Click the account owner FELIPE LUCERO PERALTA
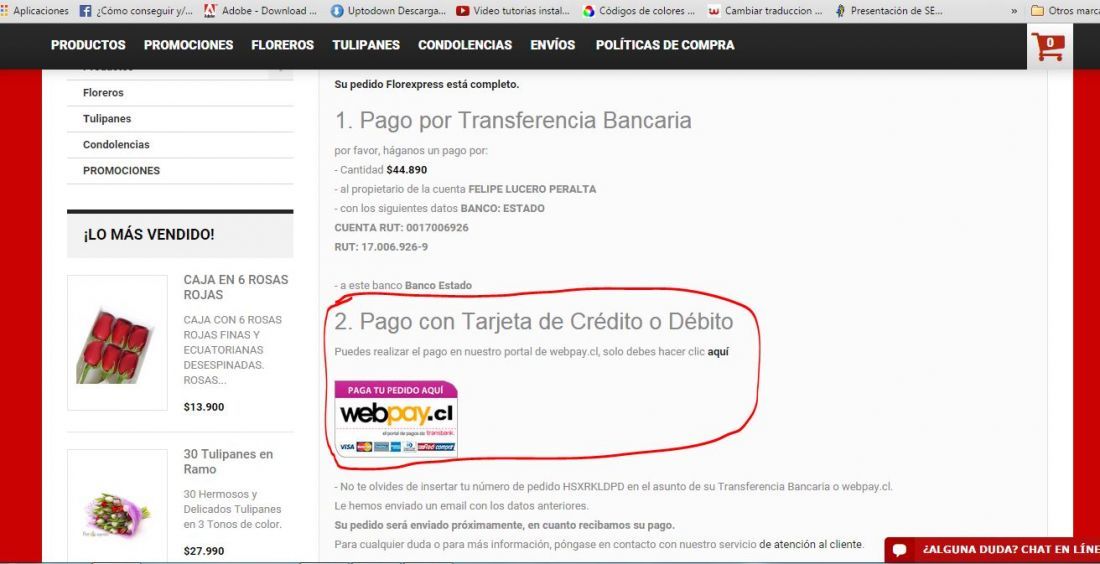Image resolution: width=1100 pixels, height=564 pixels. click(x=532, y=189)
